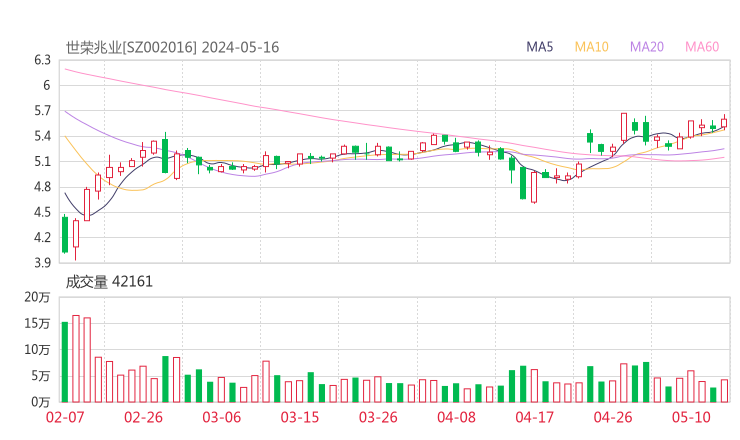The height and width of the screenshot is (440, 740).
Task: Click the first green volume bar at 15万
Action: pos(65,362)
